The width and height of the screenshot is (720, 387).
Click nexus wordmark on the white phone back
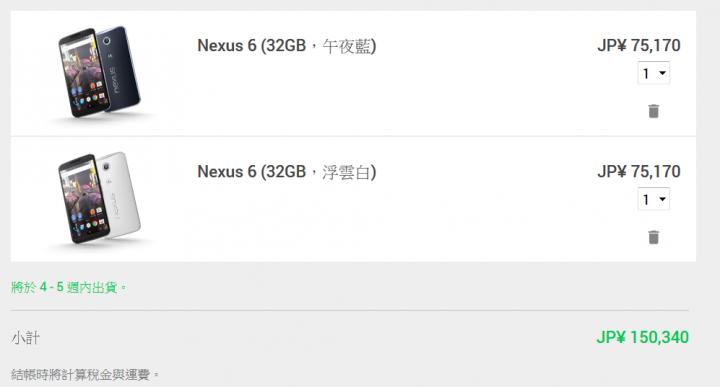point(114,207)
